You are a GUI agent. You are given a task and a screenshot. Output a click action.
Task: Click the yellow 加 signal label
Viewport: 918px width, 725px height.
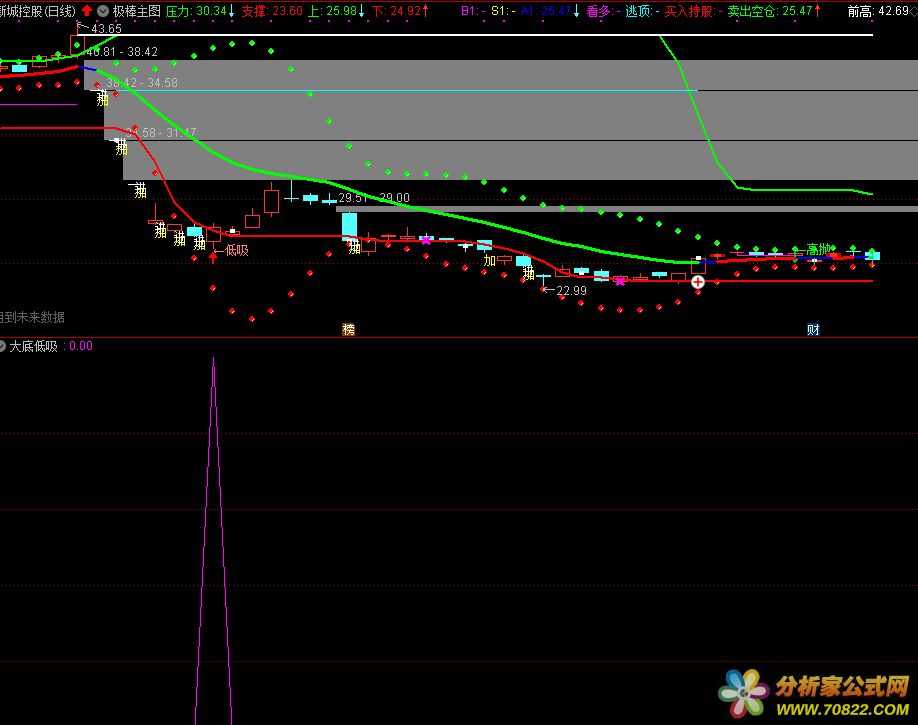490,260
